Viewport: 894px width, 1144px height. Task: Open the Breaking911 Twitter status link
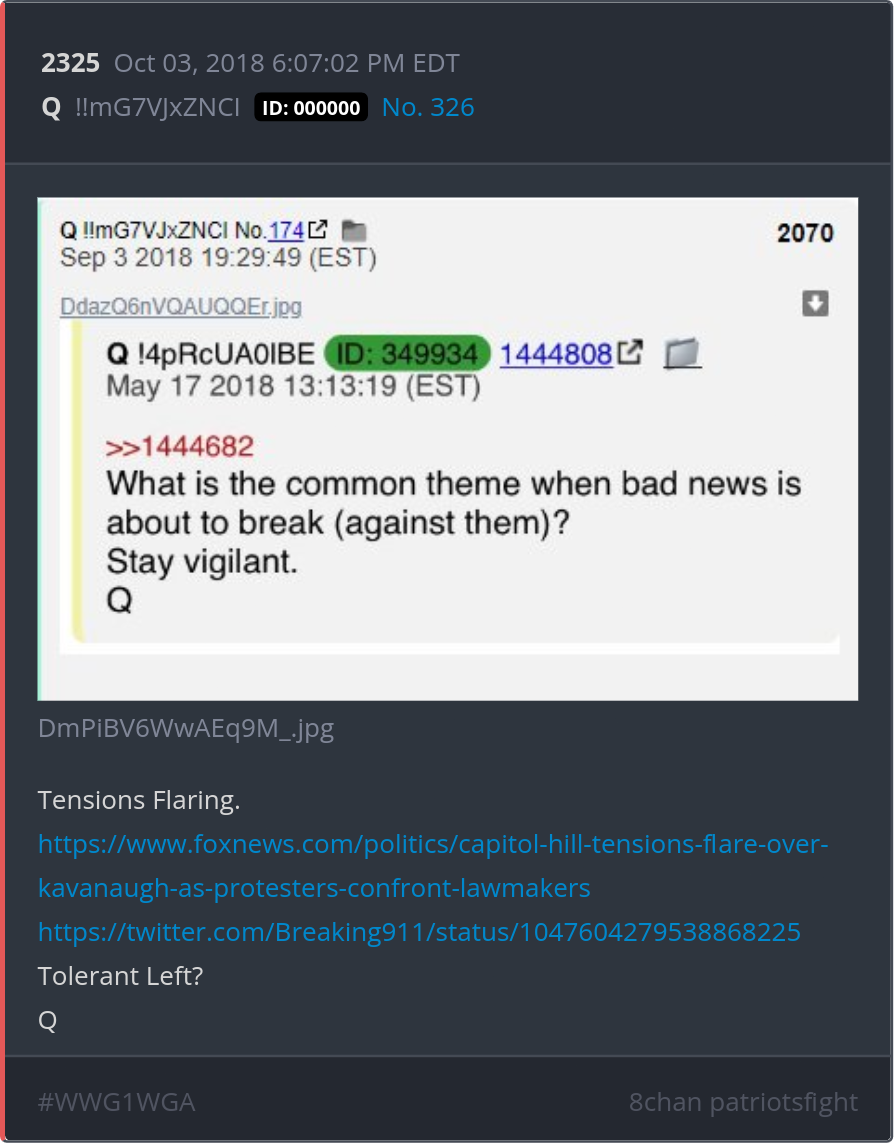[x=420, y=932]
